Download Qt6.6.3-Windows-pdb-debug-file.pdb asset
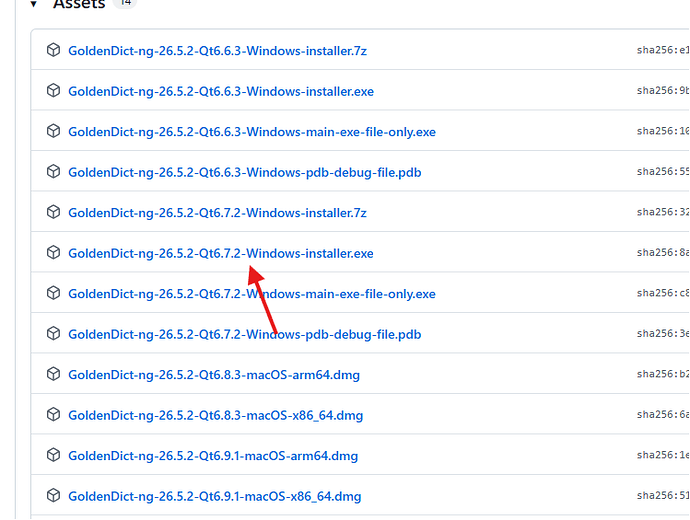The width and height of the screenshot is (690, 520). pos(245,172)
